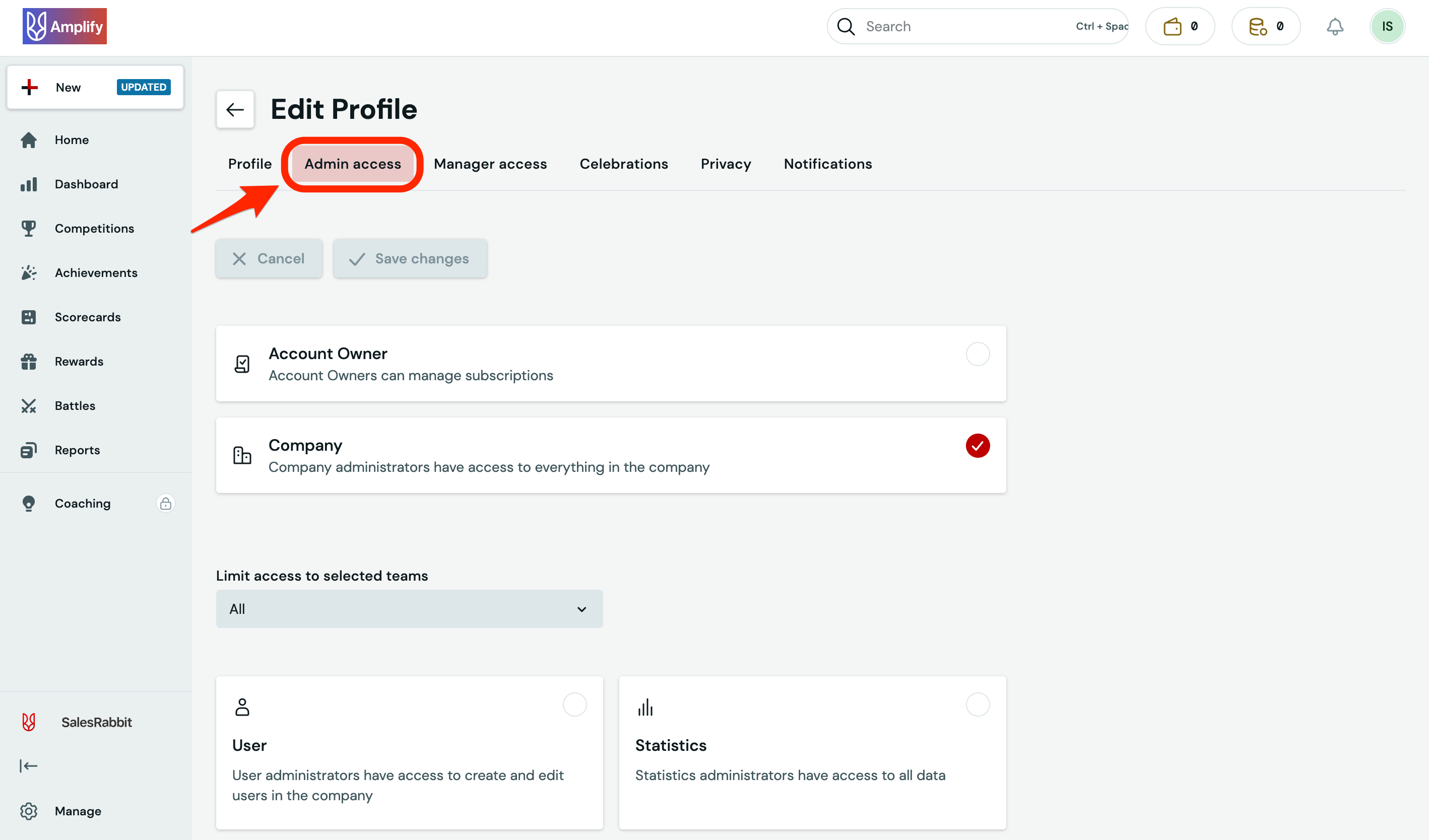Open the IS user avatar menu
Viewport: 1429px width, 840px height.
[1387, 27]
